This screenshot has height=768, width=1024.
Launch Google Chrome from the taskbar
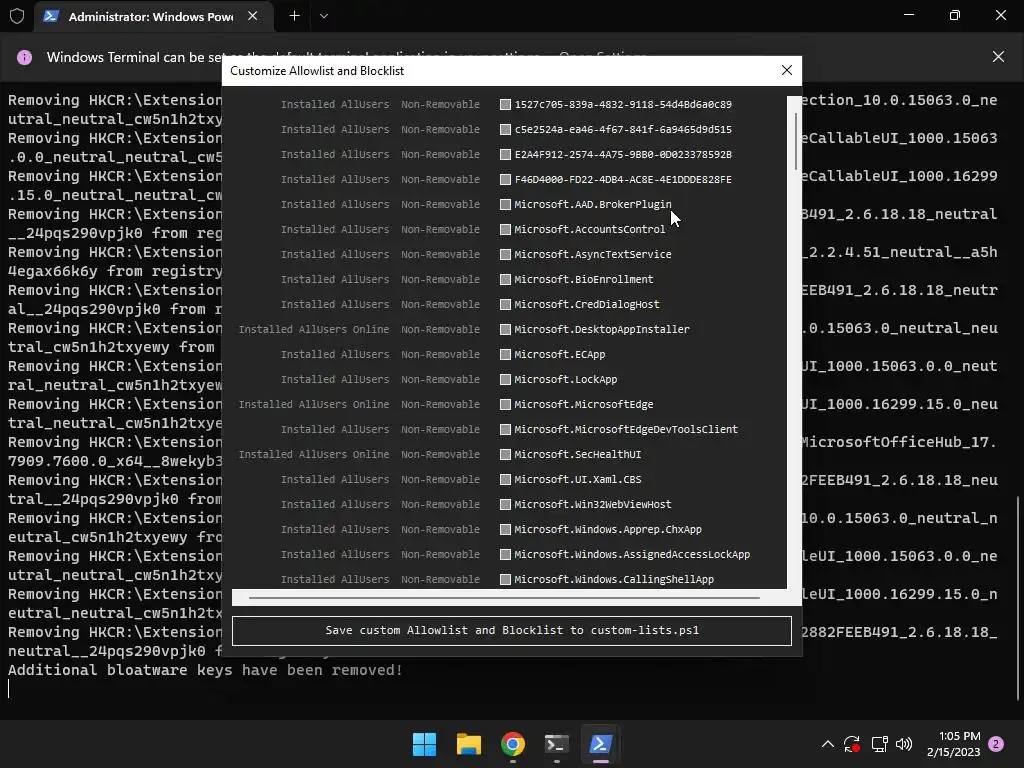tap(513, 744)
